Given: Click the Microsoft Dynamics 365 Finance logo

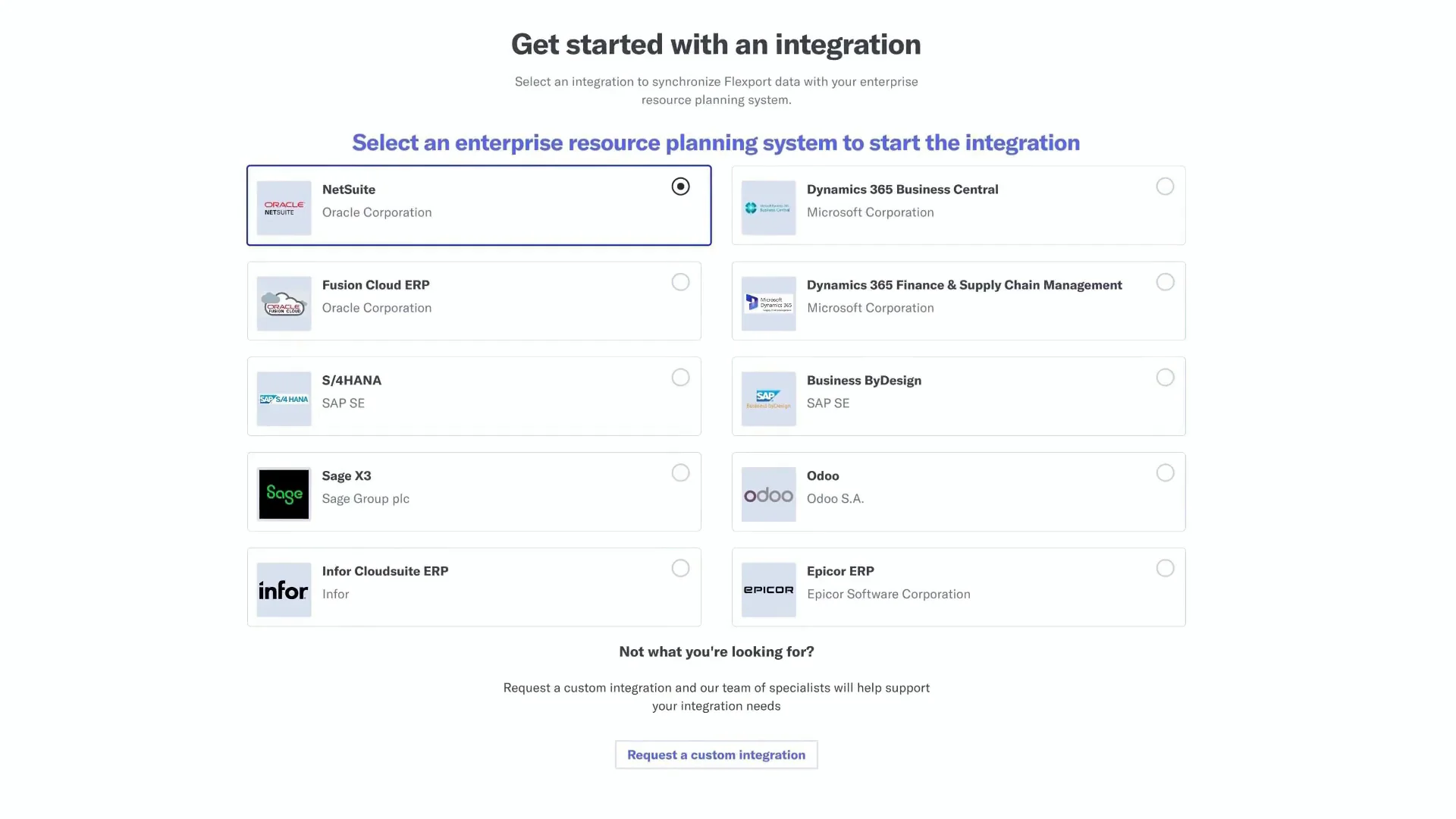Looking at the screenshot, I should pyautogui.click(x=768, y=303).
